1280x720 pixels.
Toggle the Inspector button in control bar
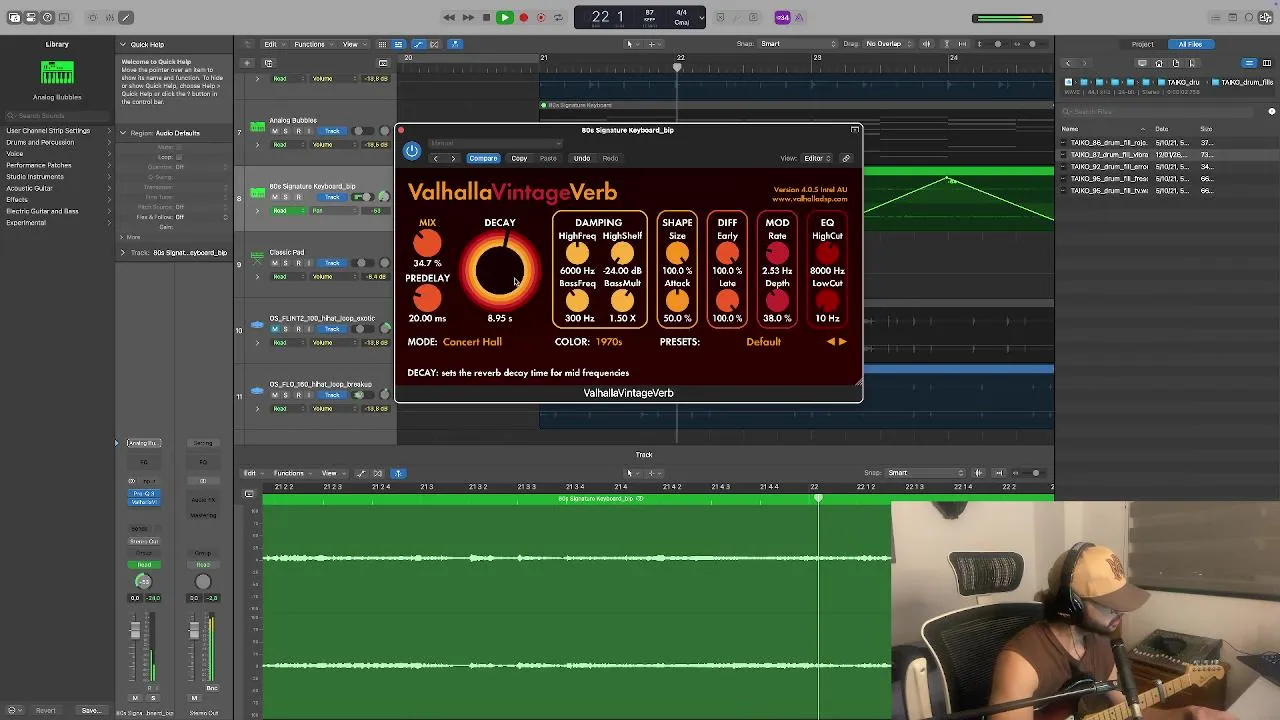tap(30, 17)
